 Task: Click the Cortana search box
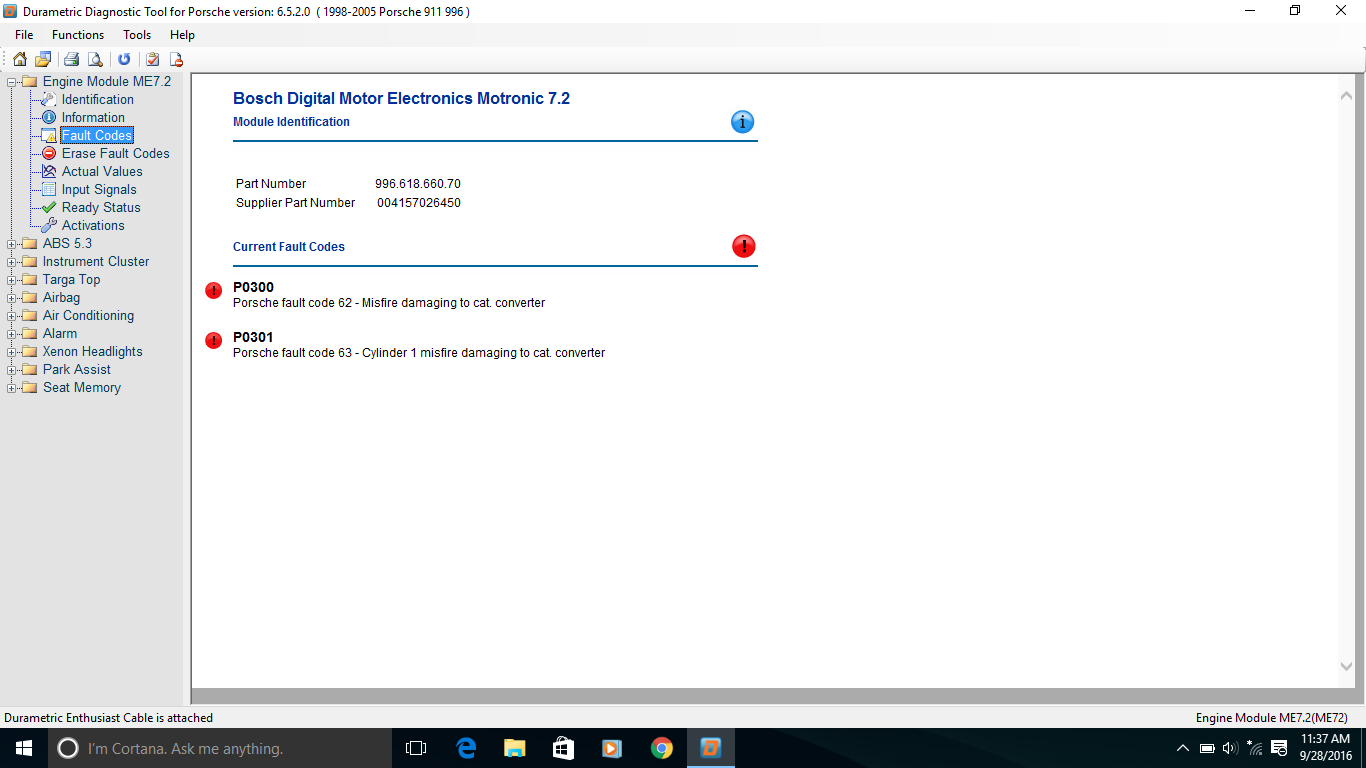point(220,748)
